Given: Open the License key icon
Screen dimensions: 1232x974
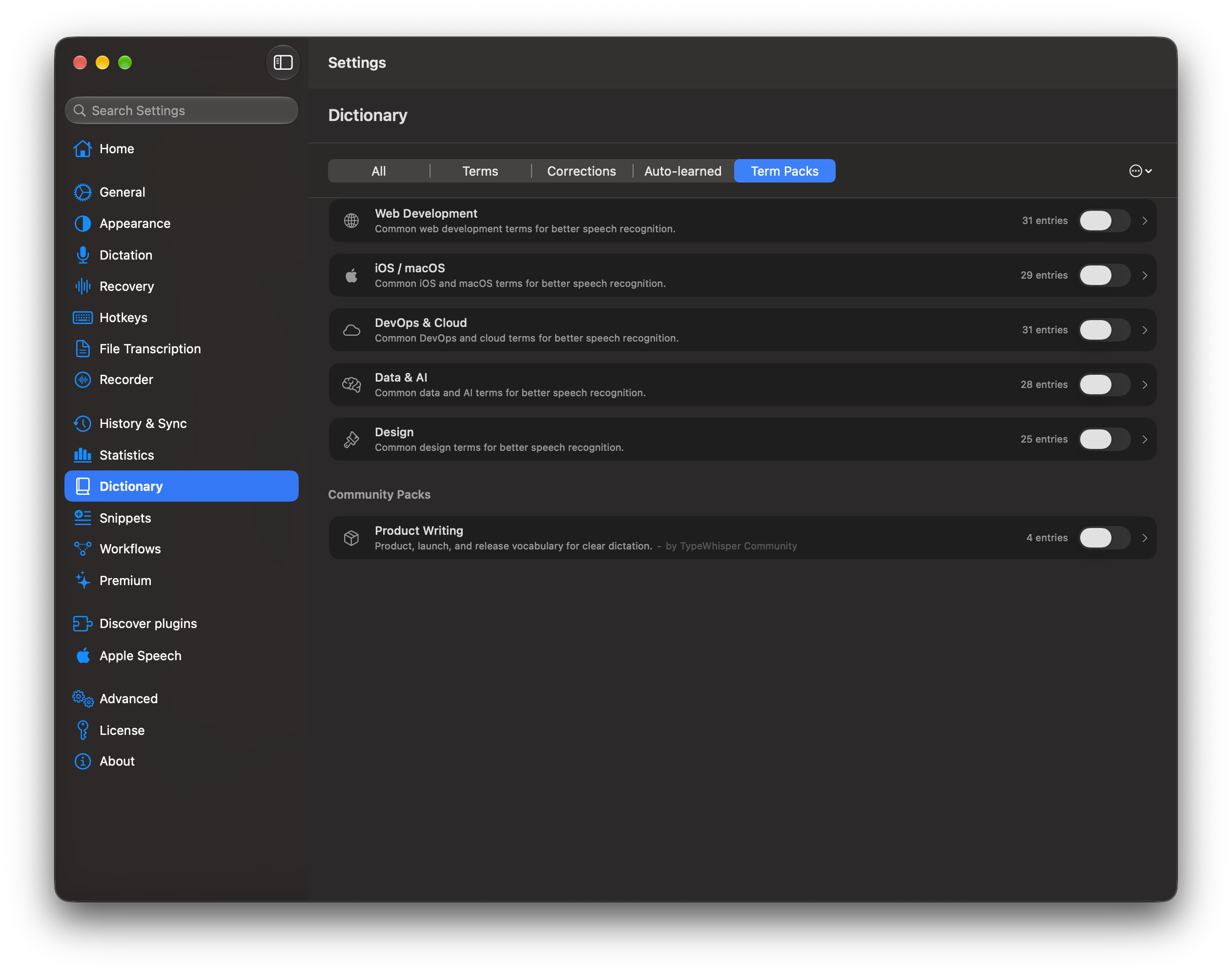Looking at the screenshot, I should (x=82, y=730).
